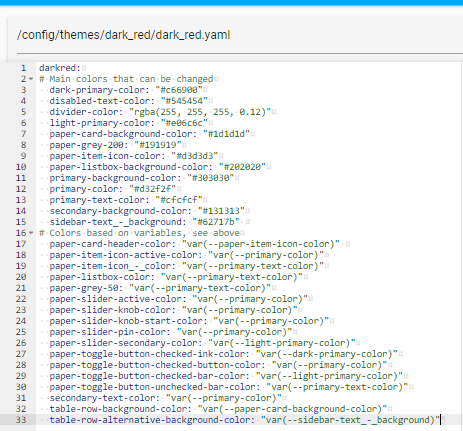Click the paper-toggle-button-checked-ink-color key

point(149,354)
